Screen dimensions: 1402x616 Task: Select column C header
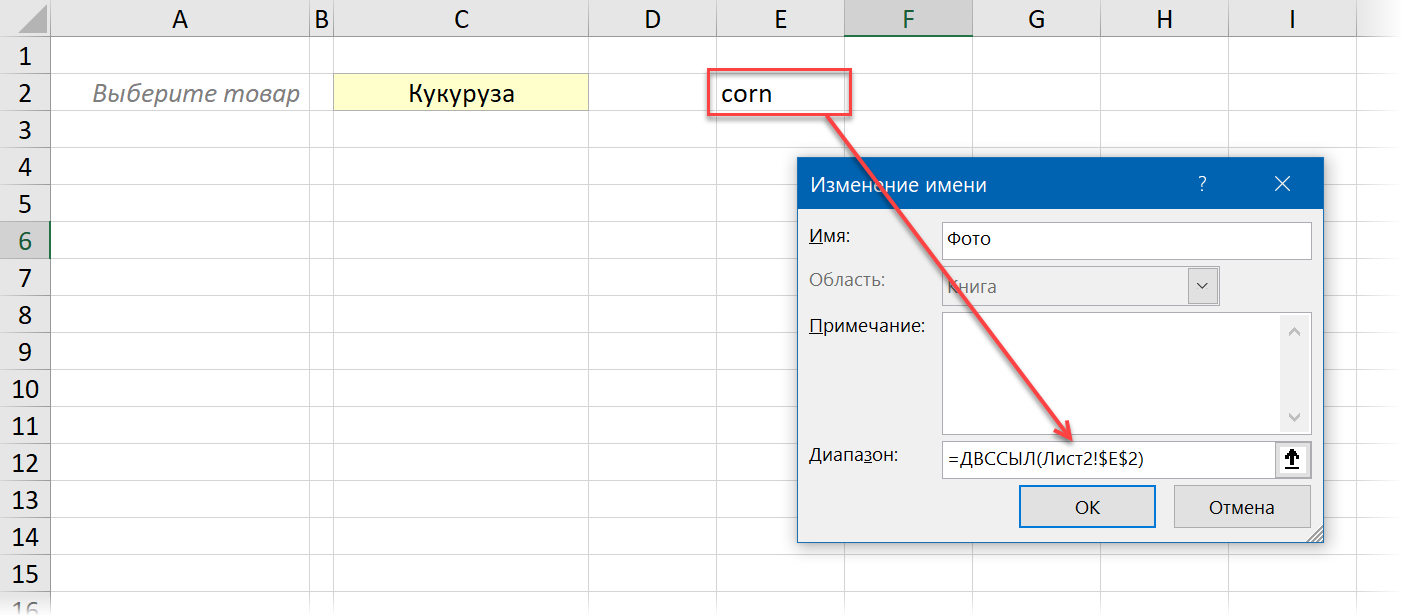461,18
